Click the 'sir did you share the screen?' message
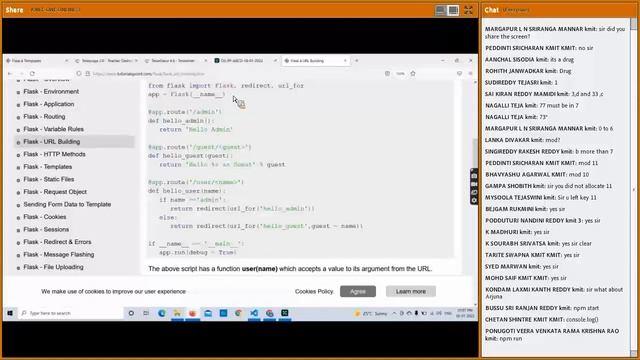The width and height of the screenshot is (640, 360). (555, 33)
